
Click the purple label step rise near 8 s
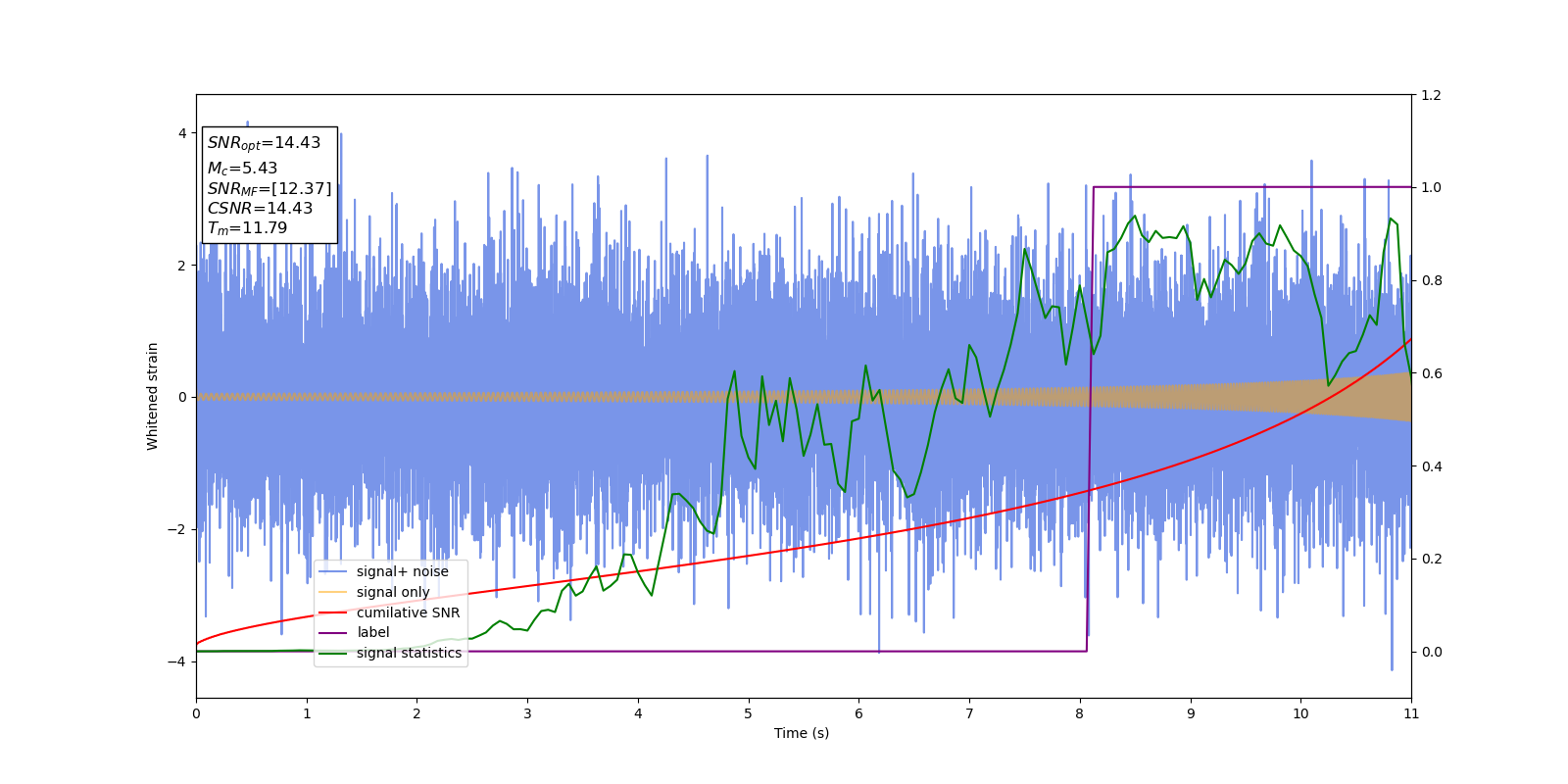[x=1090, y=419]
